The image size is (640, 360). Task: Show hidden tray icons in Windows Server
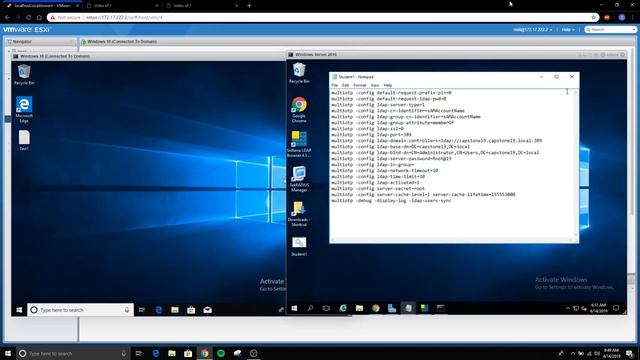568,308
